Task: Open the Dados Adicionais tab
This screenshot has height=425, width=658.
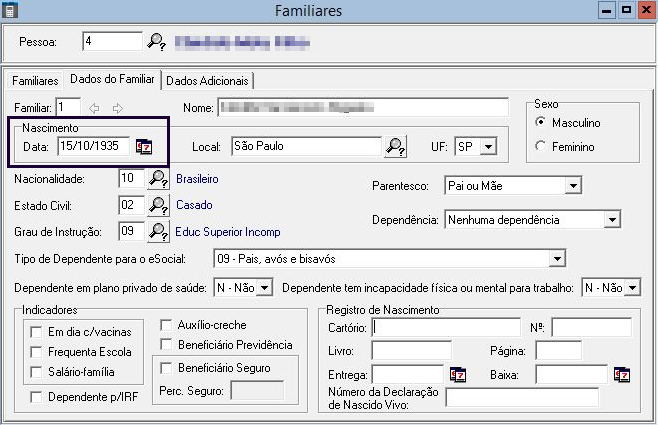Action: coord(207,80)
